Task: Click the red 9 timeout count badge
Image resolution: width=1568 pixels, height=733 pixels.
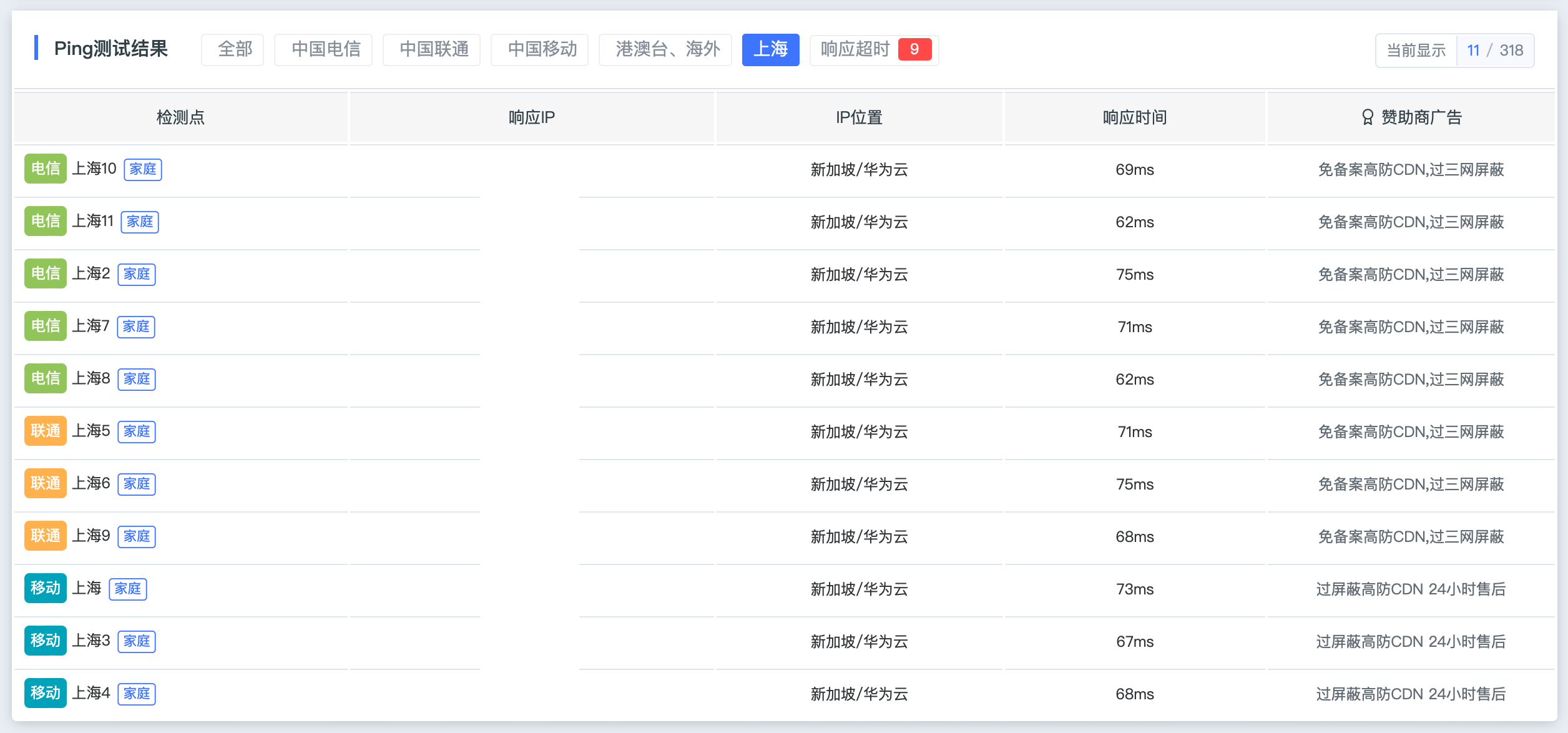Action: pyautogui.click(x=915, y=49)
